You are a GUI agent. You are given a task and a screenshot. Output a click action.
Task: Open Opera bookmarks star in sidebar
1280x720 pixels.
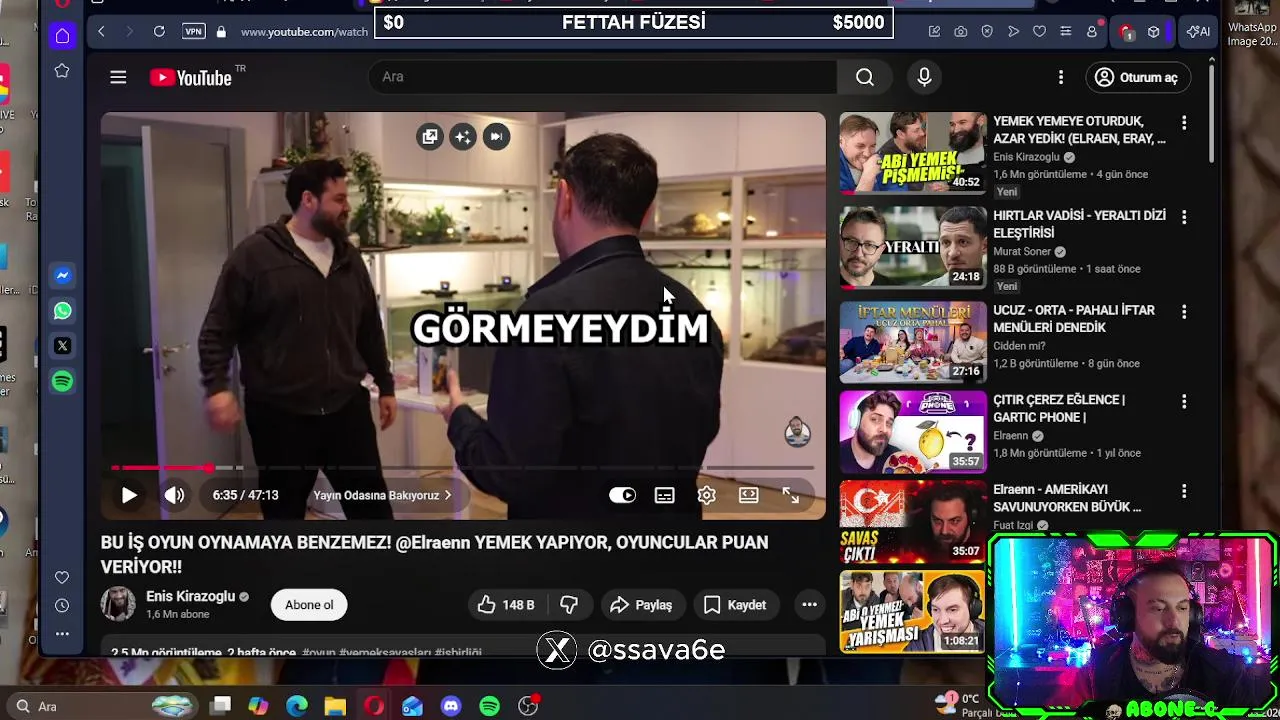point(62,71)
